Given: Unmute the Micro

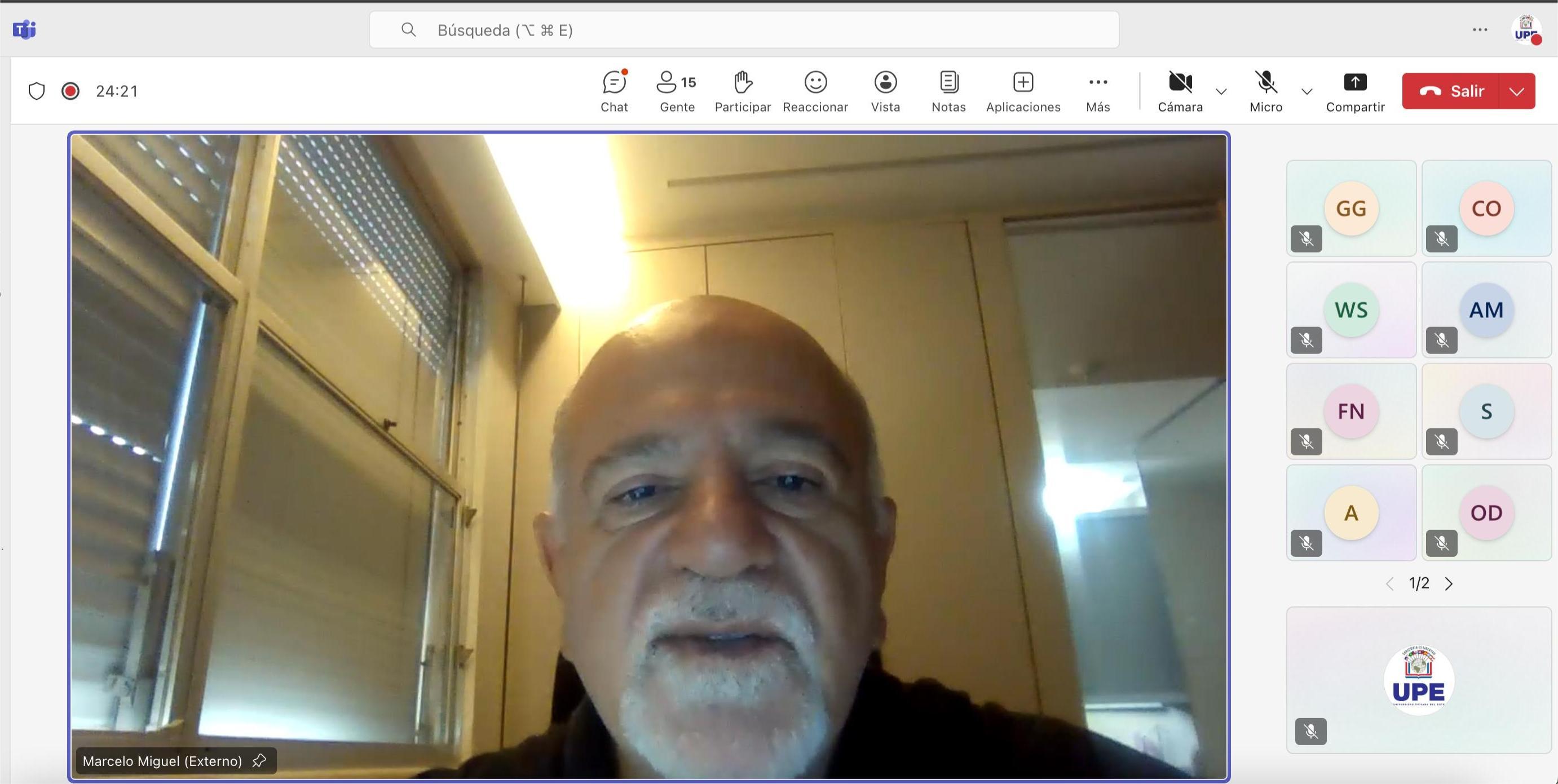Looking at the screenshot, I should click(1265, 91).
